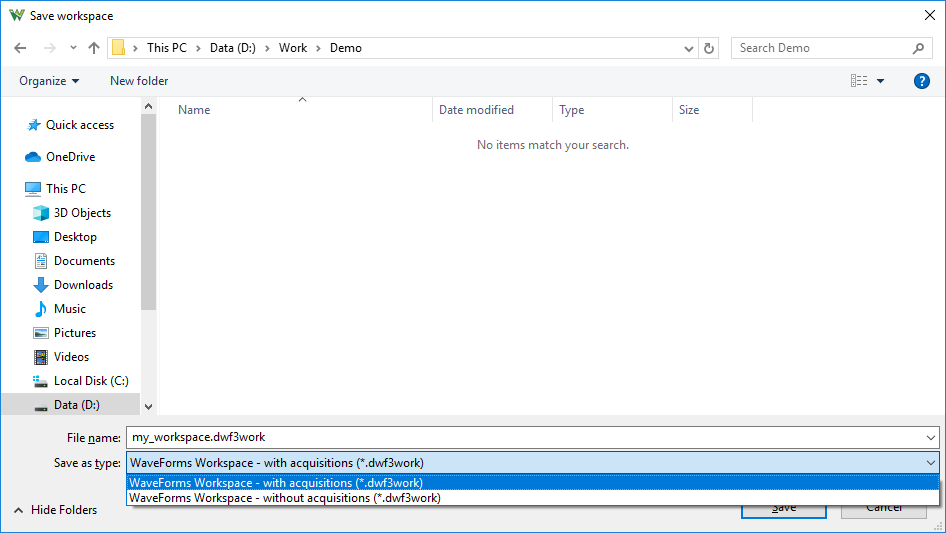Click the back navigation arrow
946x533 pixels.
(x=20, y=48)
